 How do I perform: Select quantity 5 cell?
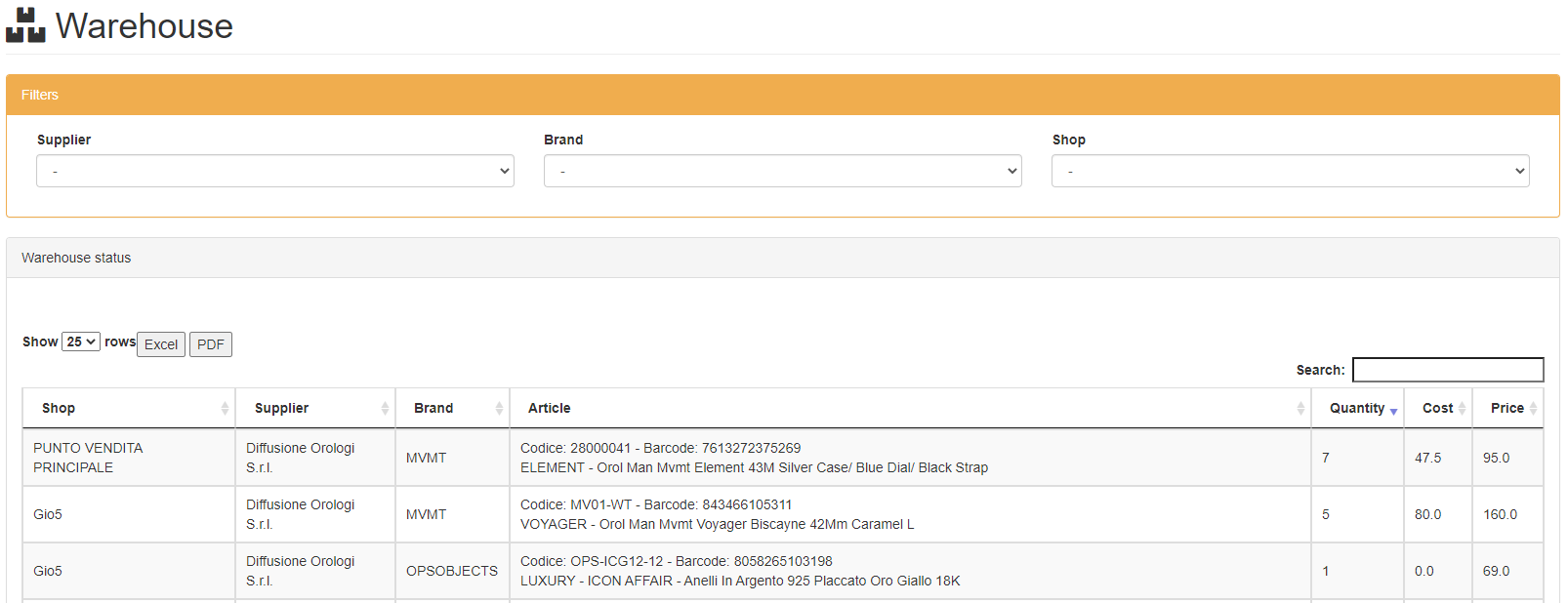[1358, 514]
